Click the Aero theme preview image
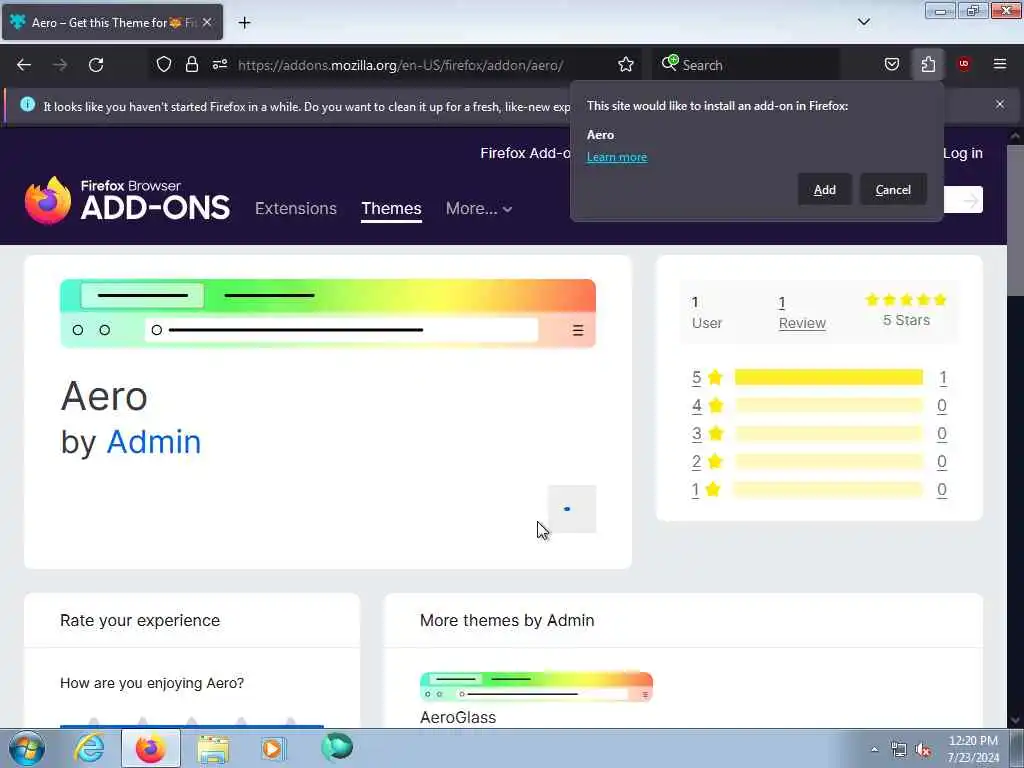Screen dimensions: 1024x768 [328, 313]
